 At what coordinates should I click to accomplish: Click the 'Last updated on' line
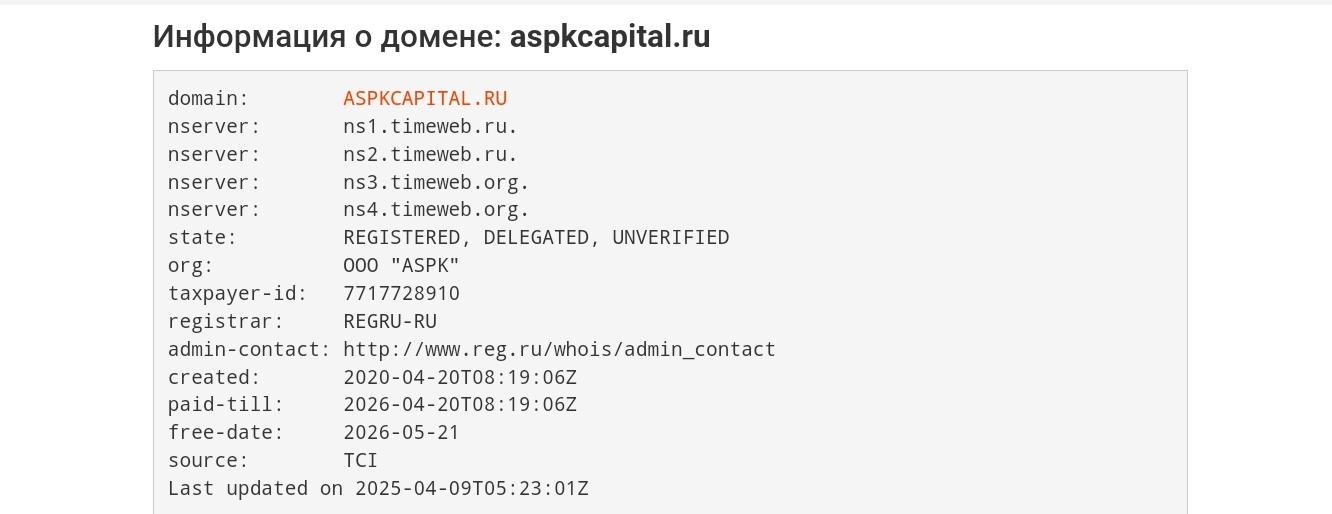tap(378, 489)
